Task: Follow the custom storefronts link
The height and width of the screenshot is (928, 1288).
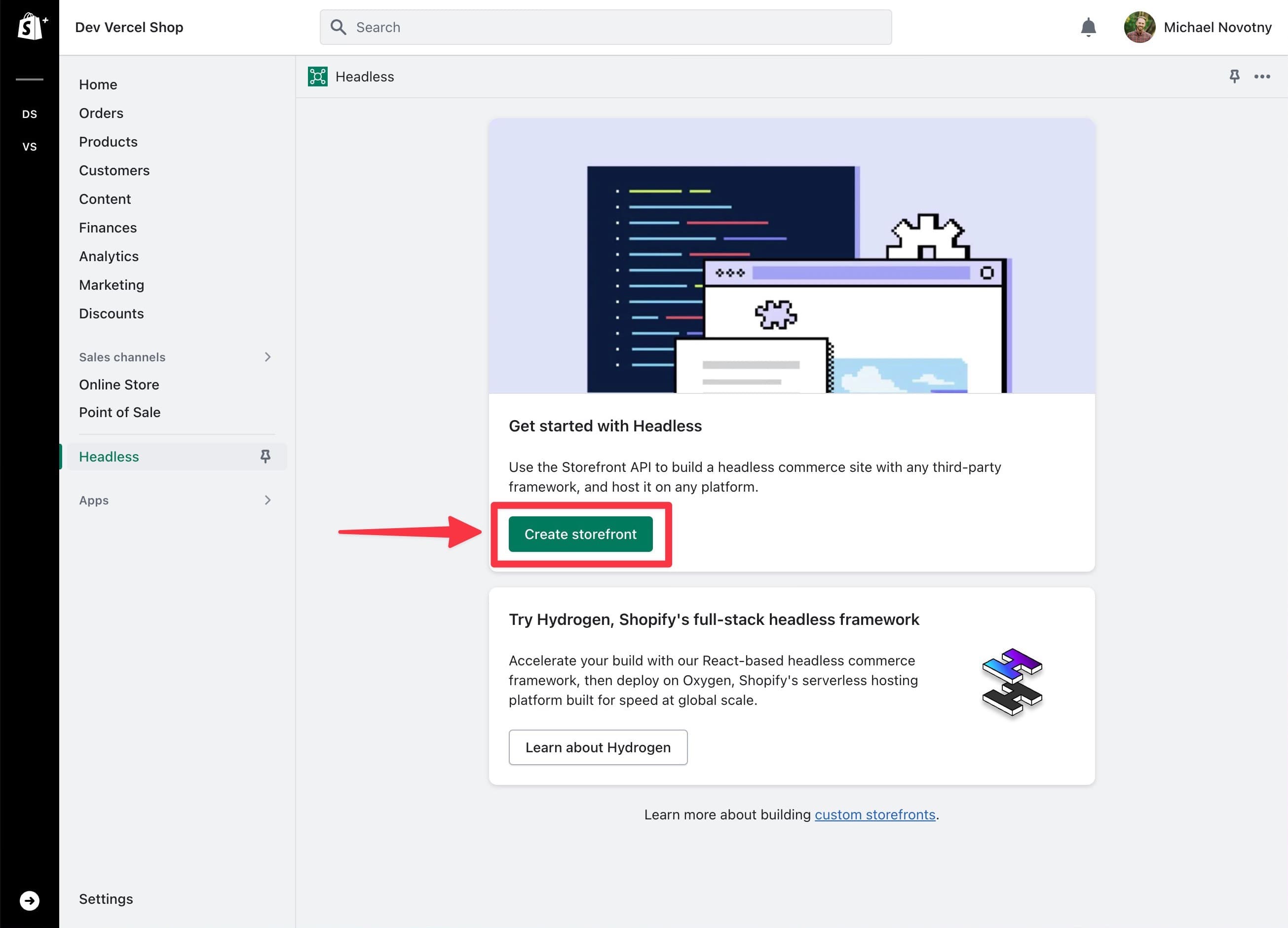Action: (874, 814)
